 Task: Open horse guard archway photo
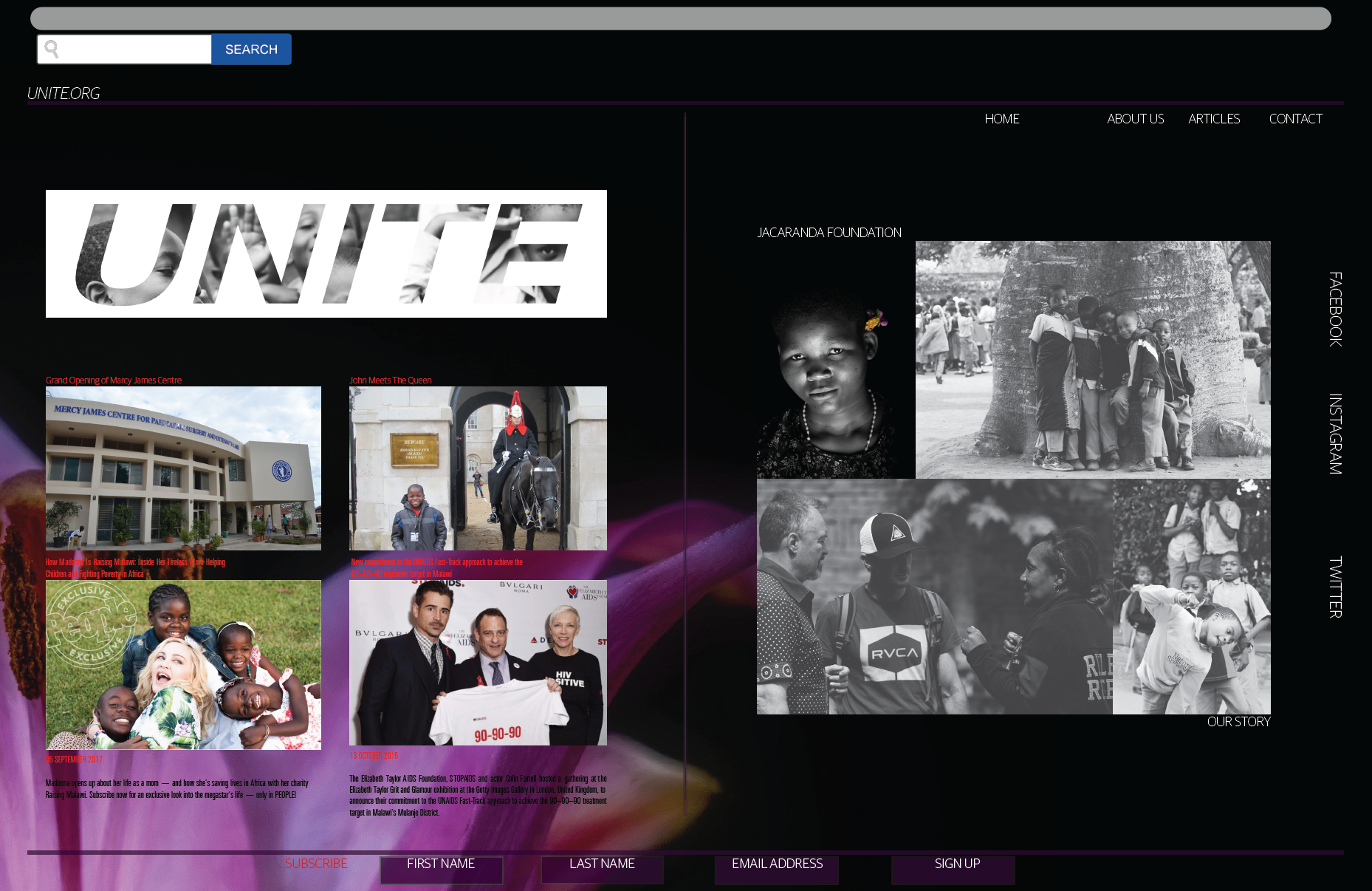pyautogui.click(x=478, y=468)
